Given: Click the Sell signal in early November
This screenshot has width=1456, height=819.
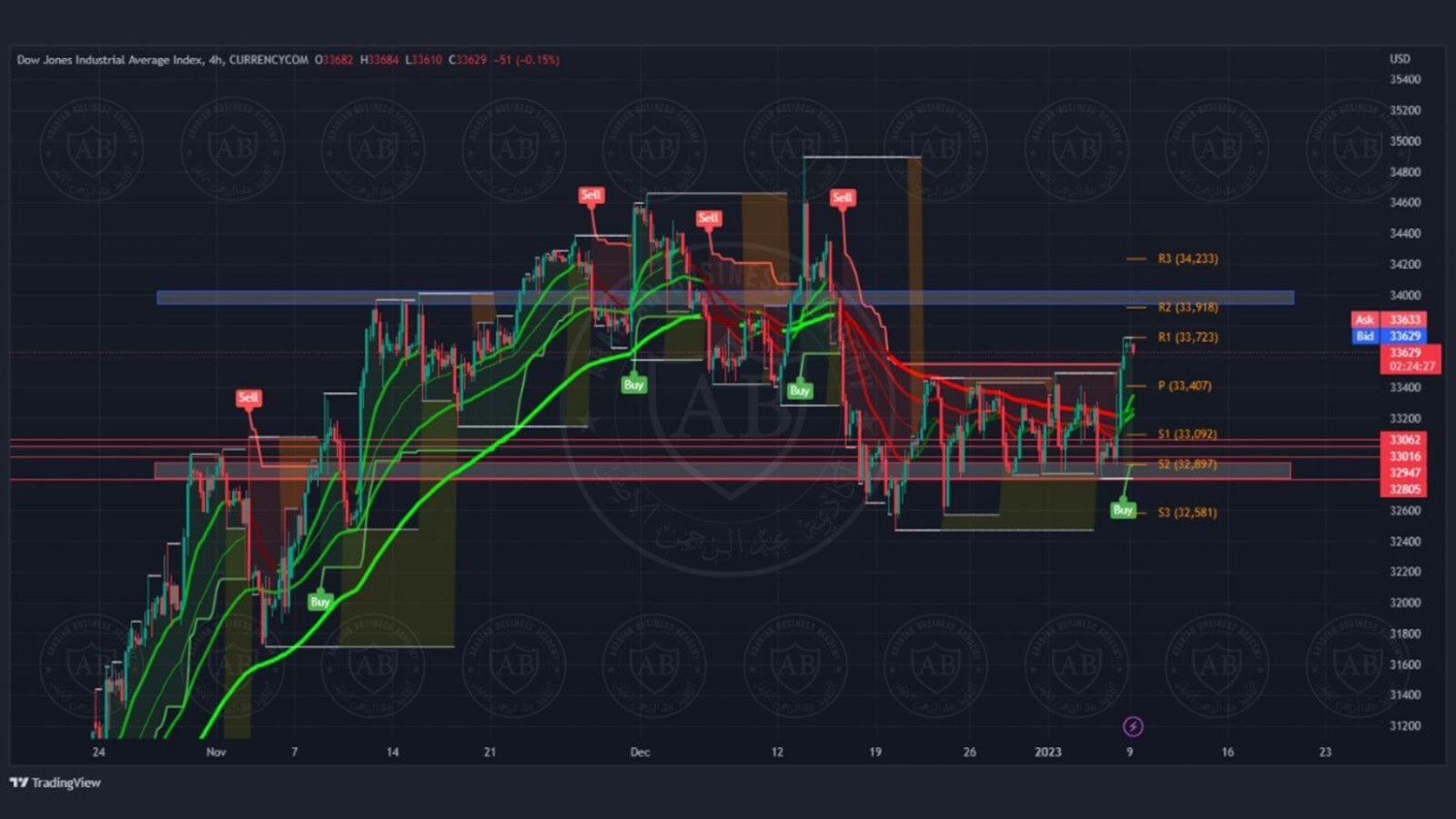Looking at the screenshot, I should coord(248,398).
